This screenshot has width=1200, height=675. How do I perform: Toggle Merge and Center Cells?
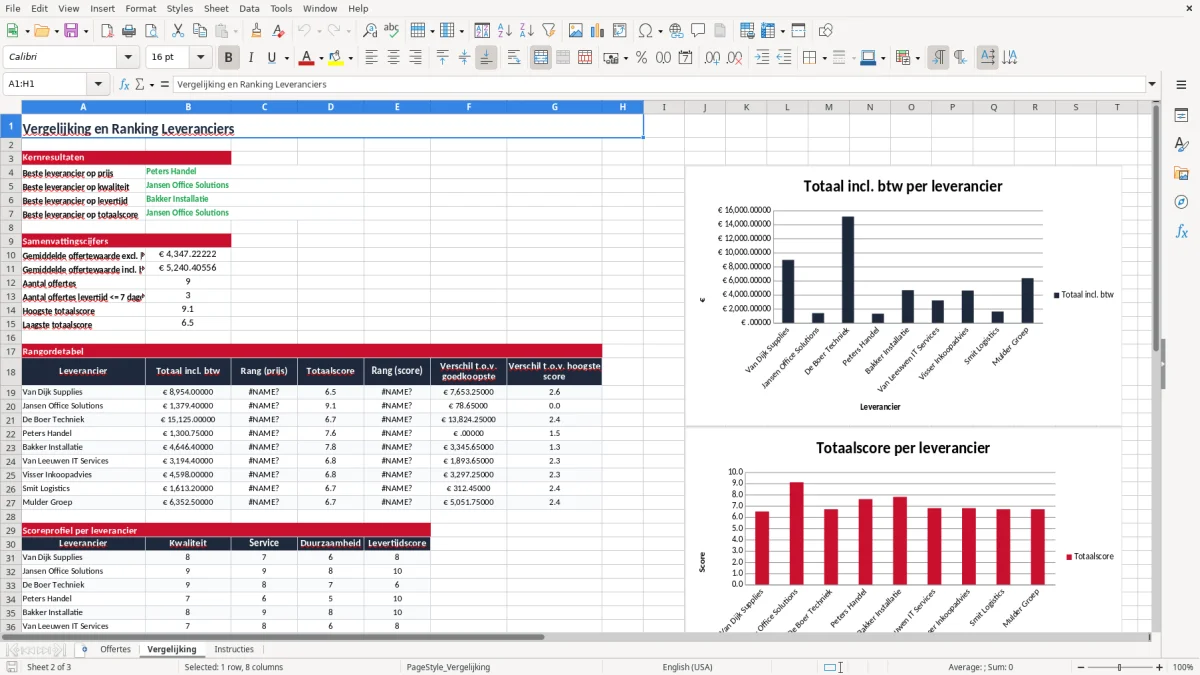tap(541, 58)
